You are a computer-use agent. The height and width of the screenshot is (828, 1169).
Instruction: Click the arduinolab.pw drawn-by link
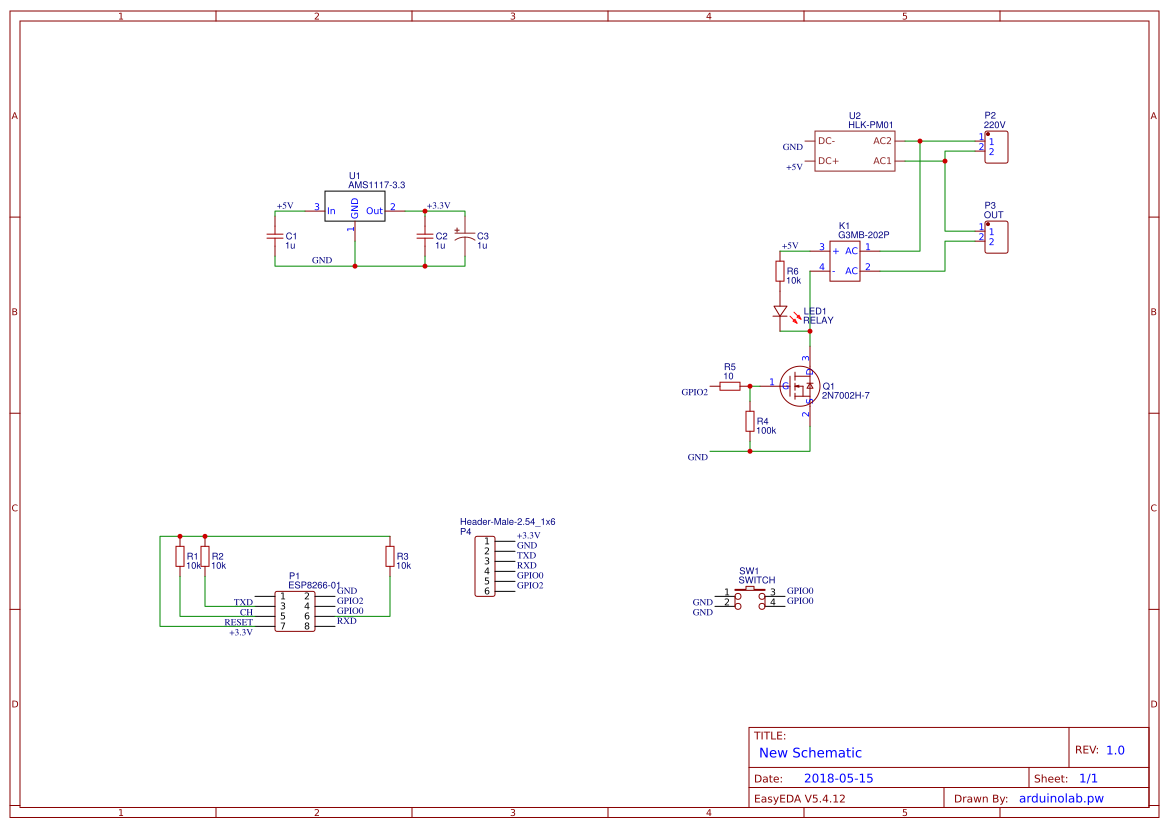(1063, 798)
